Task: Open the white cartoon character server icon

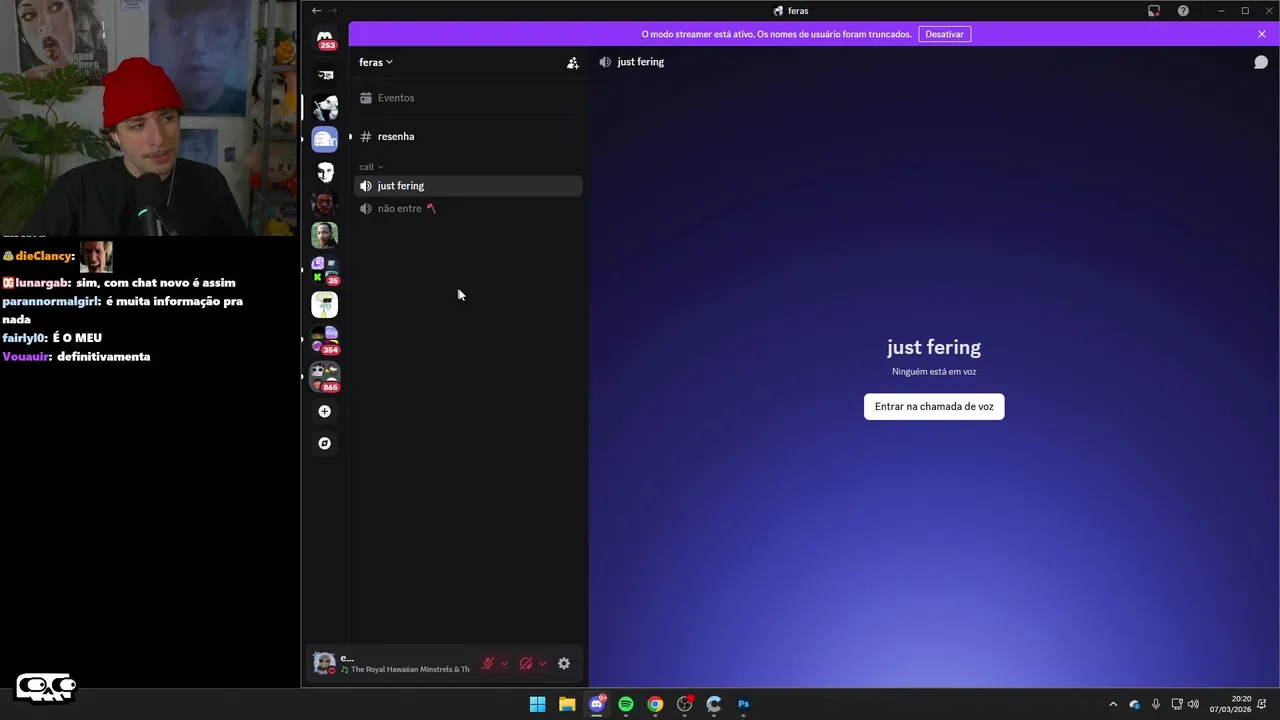Action: pos(325,304)
